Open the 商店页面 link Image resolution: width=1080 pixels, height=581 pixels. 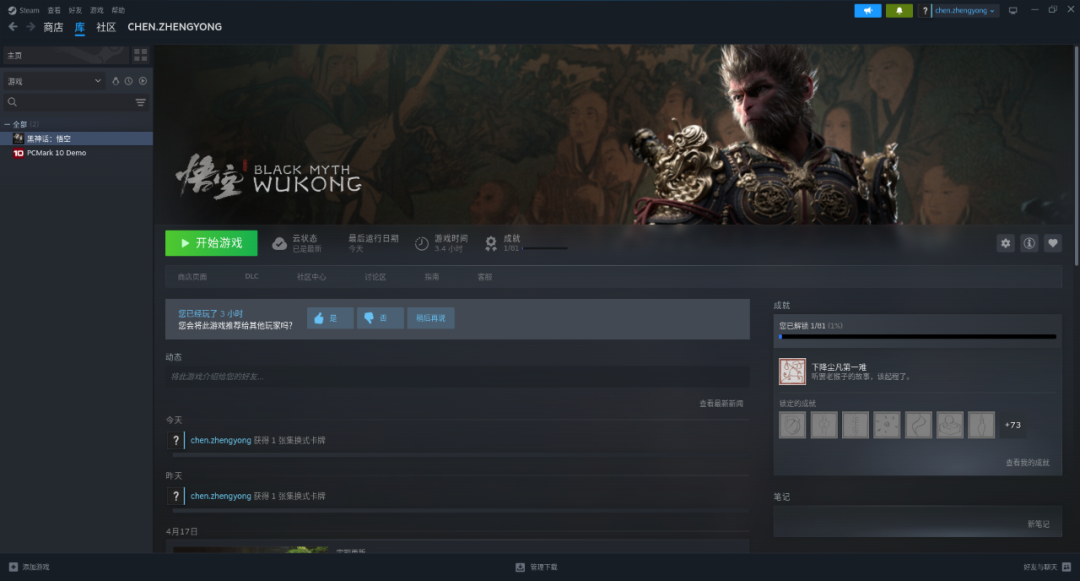click(192, 277)
